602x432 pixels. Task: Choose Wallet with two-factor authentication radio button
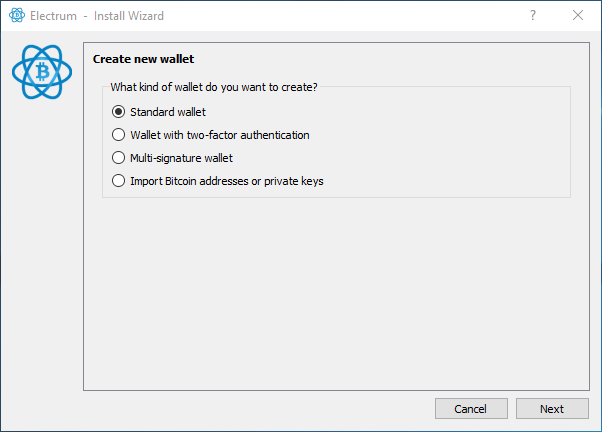(x=118, y=135)
